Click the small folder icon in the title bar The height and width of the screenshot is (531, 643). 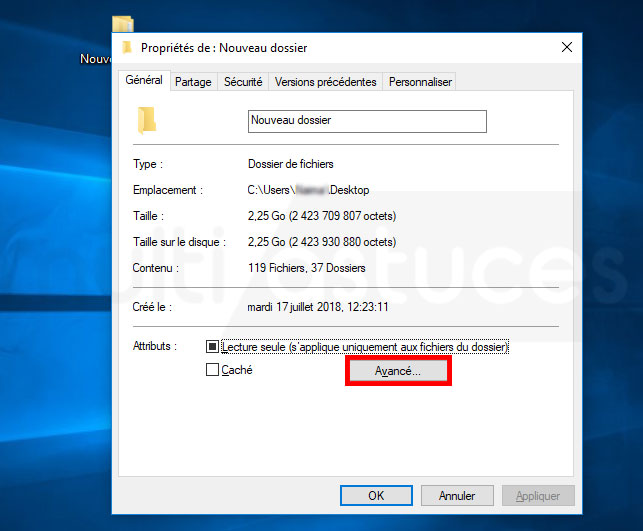point(126,47)
